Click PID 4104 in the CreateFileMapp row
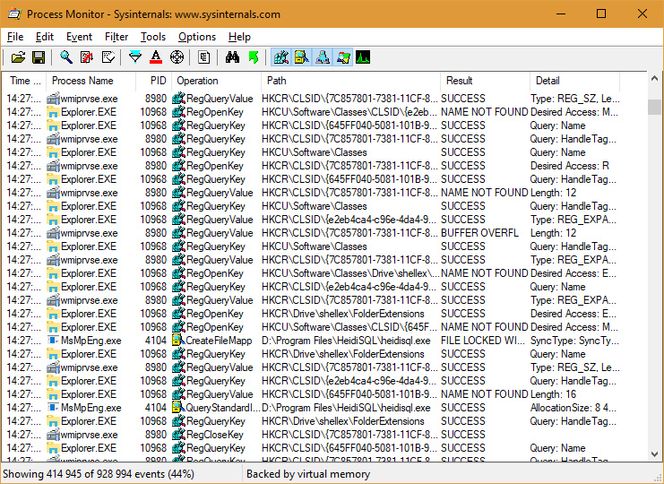Screen dimensions: 664x484 pos(155,340)
